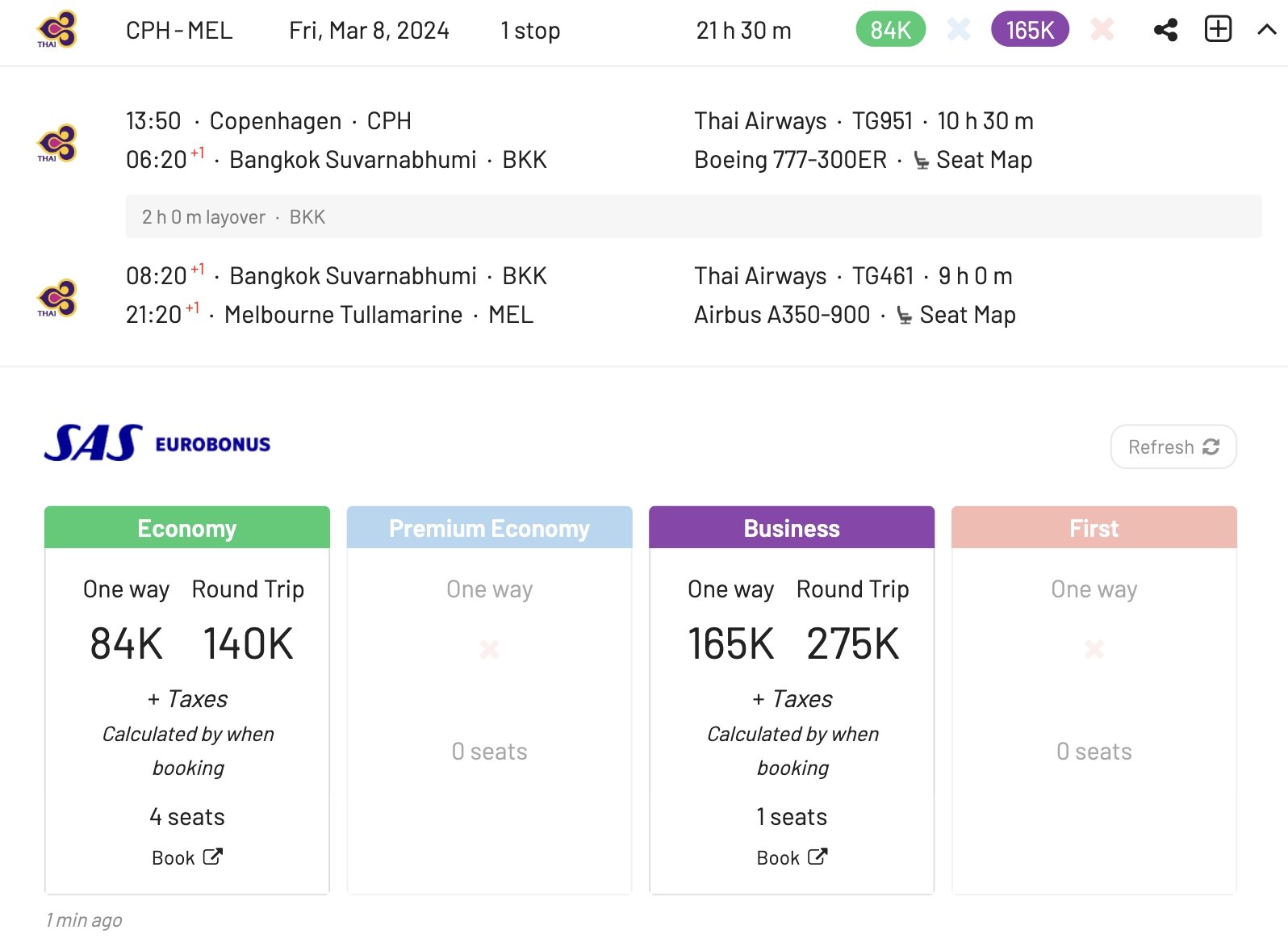Click Thai logo next to TG951 segment
This screenshot has width=1288, height=951.
pyautogui.click(x=56, y=143)
